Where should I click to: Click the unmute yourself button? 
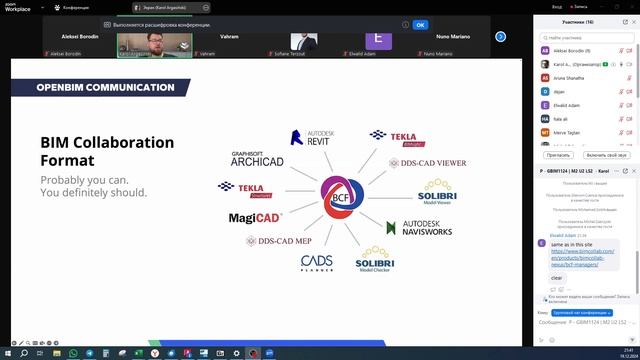[607, 155]
